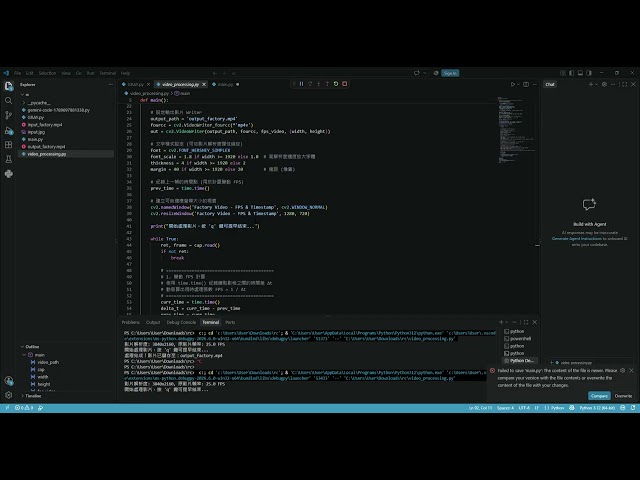Open the Source Control view
Viewport: 640px width, 480px height.
coord(9,115)
